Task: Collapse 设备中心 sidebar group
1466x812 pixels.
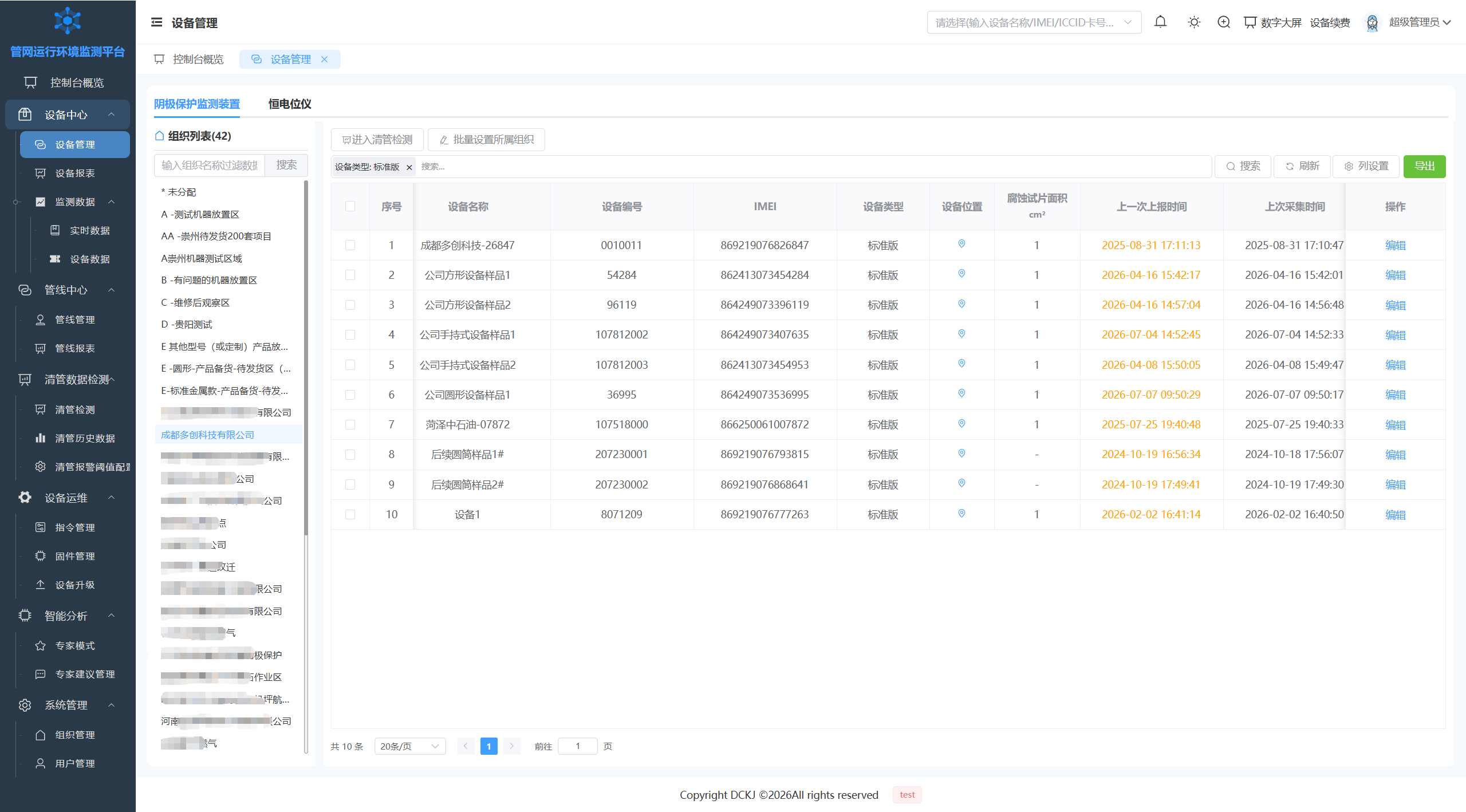Action: pos(68,115)
